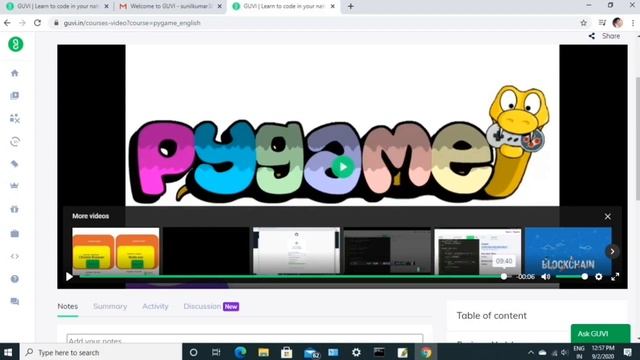Screen dimensions: 640x360
Task: Open Microsoft Edge from taskbar
Action: (240, 352)
